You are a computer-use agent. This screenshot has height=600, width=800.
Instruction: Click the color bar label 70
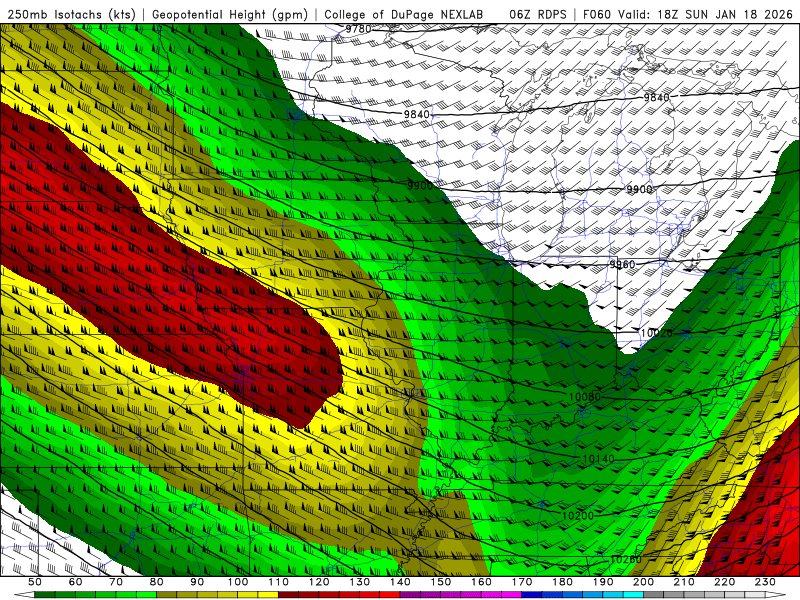coord(116,582)
